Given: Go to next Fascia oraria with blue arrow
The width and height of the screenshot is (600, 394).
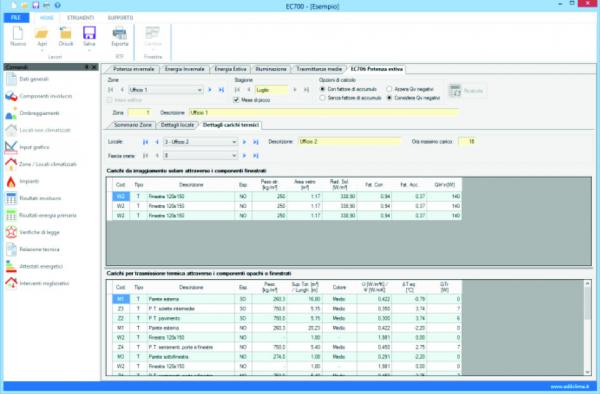Looking at the screenshot, I should point(244,156).
